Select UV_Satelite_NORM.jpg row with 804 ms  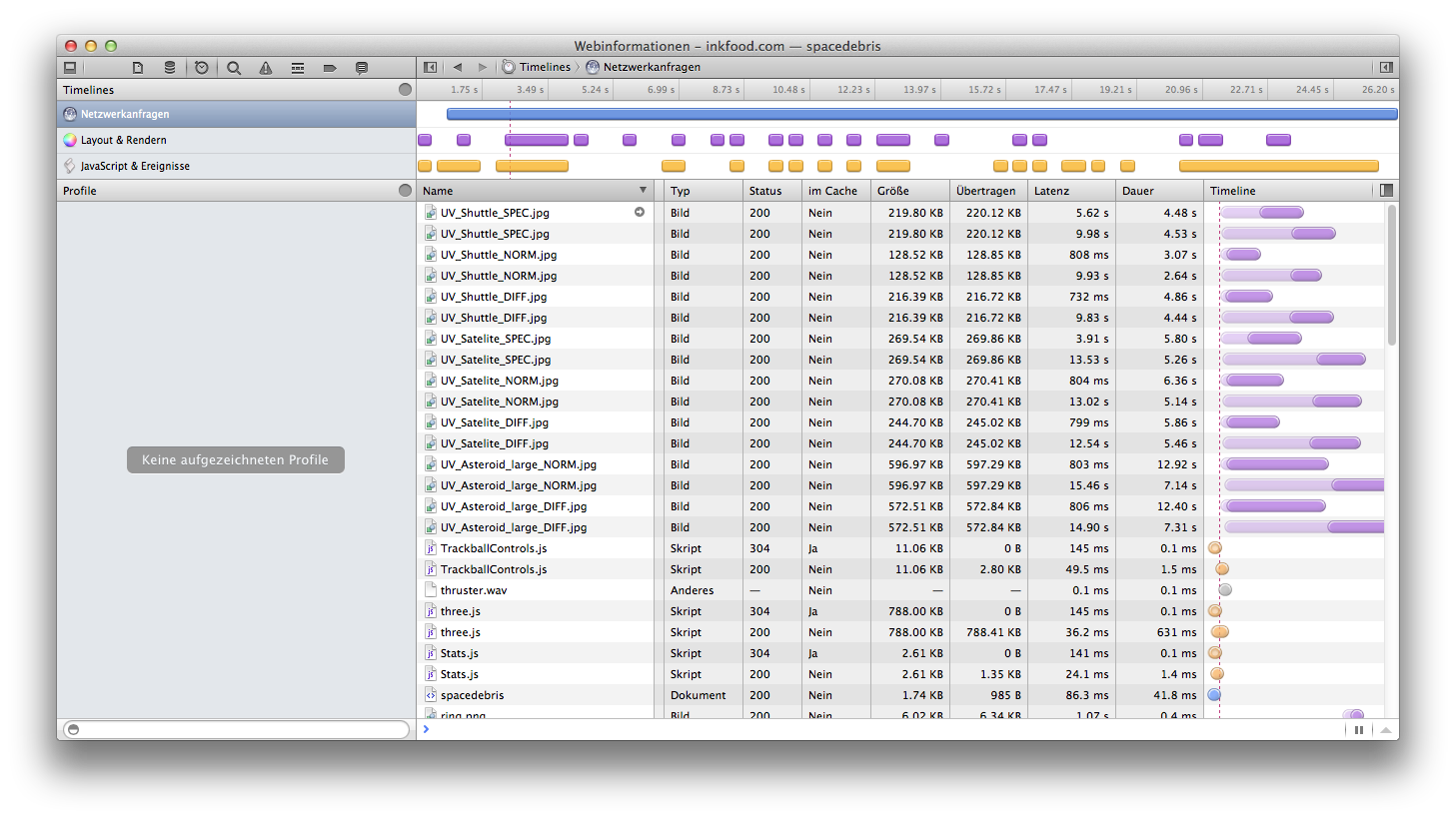pos(900,381)
